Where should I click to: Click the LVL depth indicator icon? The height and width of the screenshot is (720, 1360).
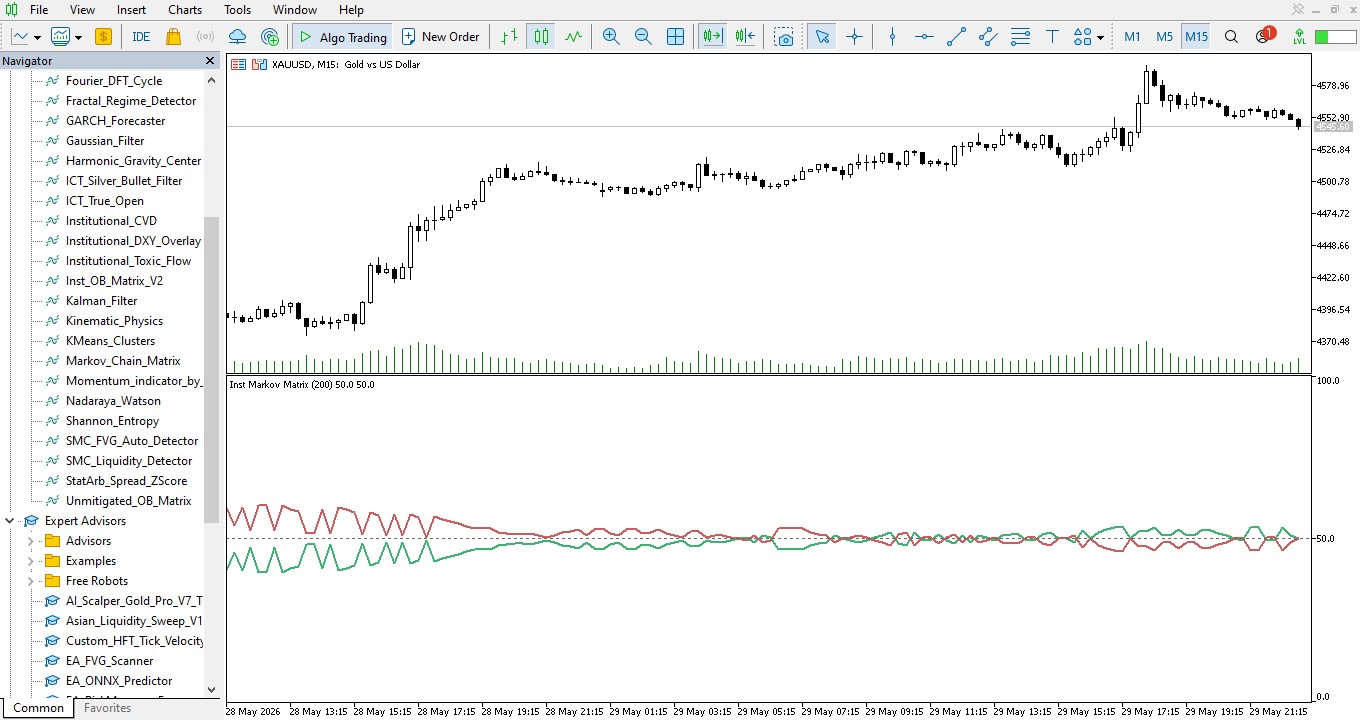point(1299,37)
